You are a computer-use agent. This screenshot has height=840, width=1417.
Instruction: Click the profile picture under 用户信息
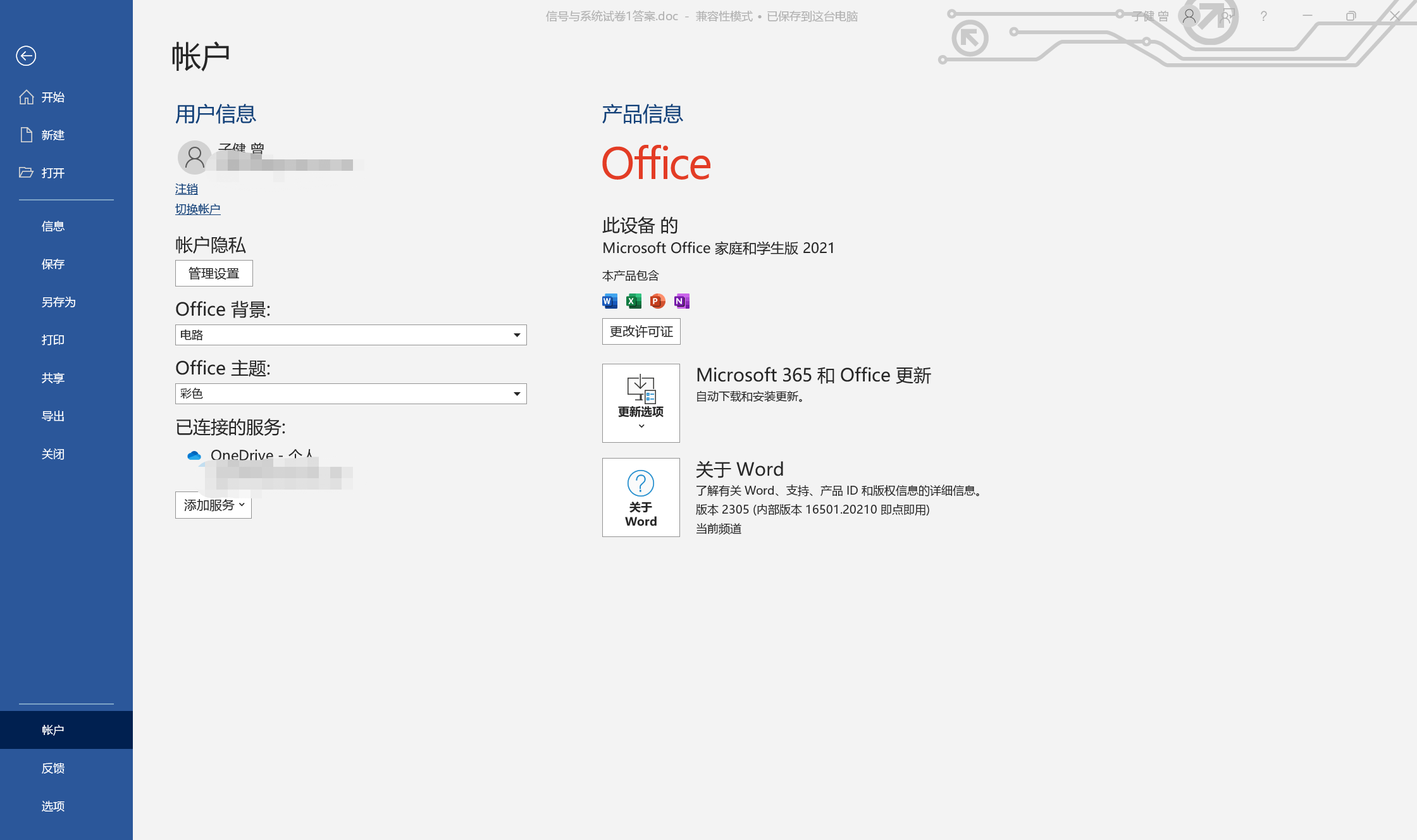[x=194, y=157]
